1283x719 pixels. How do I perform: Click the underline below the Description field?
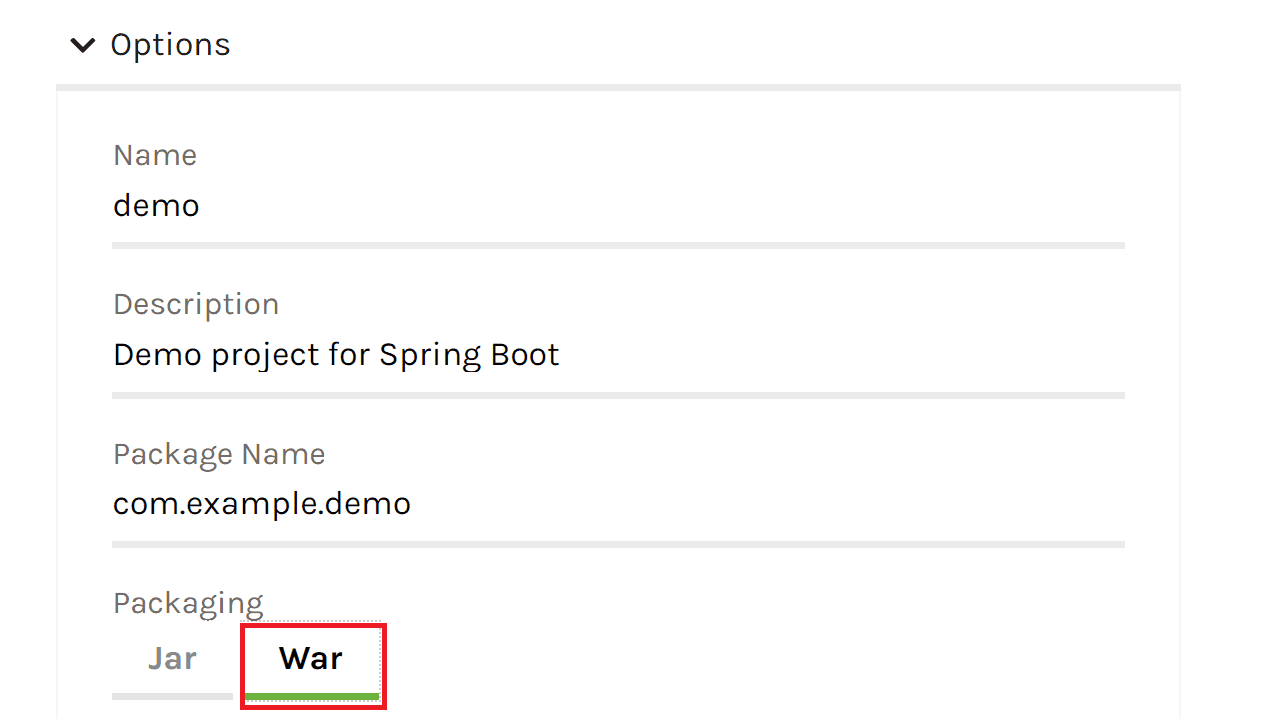coord(618,395)
